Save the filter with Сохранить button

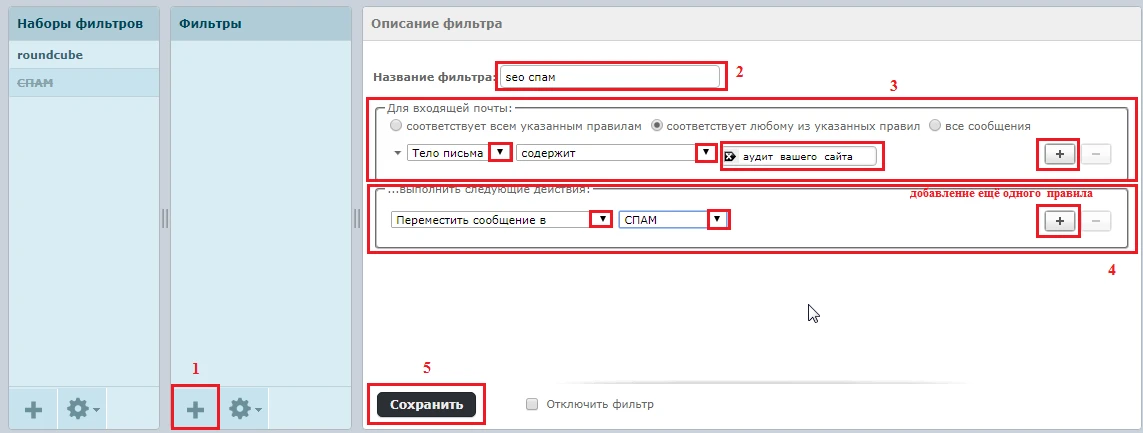coord(426,405)
